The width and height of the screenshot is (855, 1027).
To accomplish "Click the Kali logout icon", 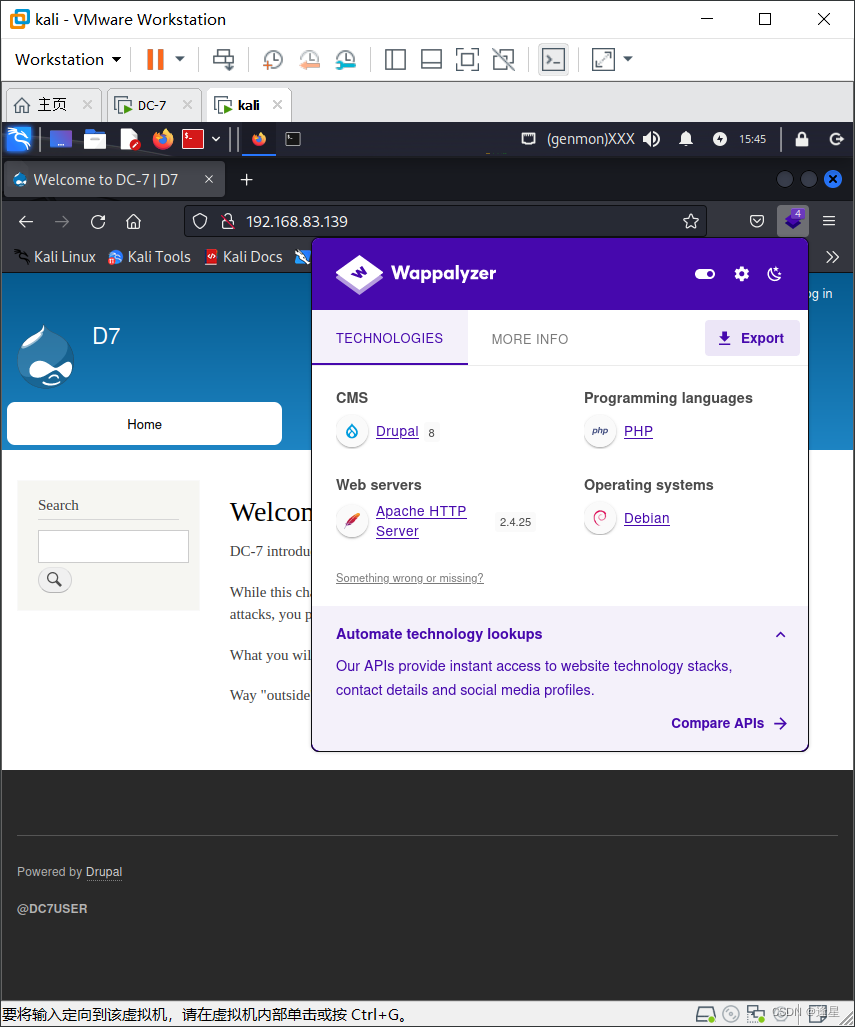I will [x=836, y=139].
